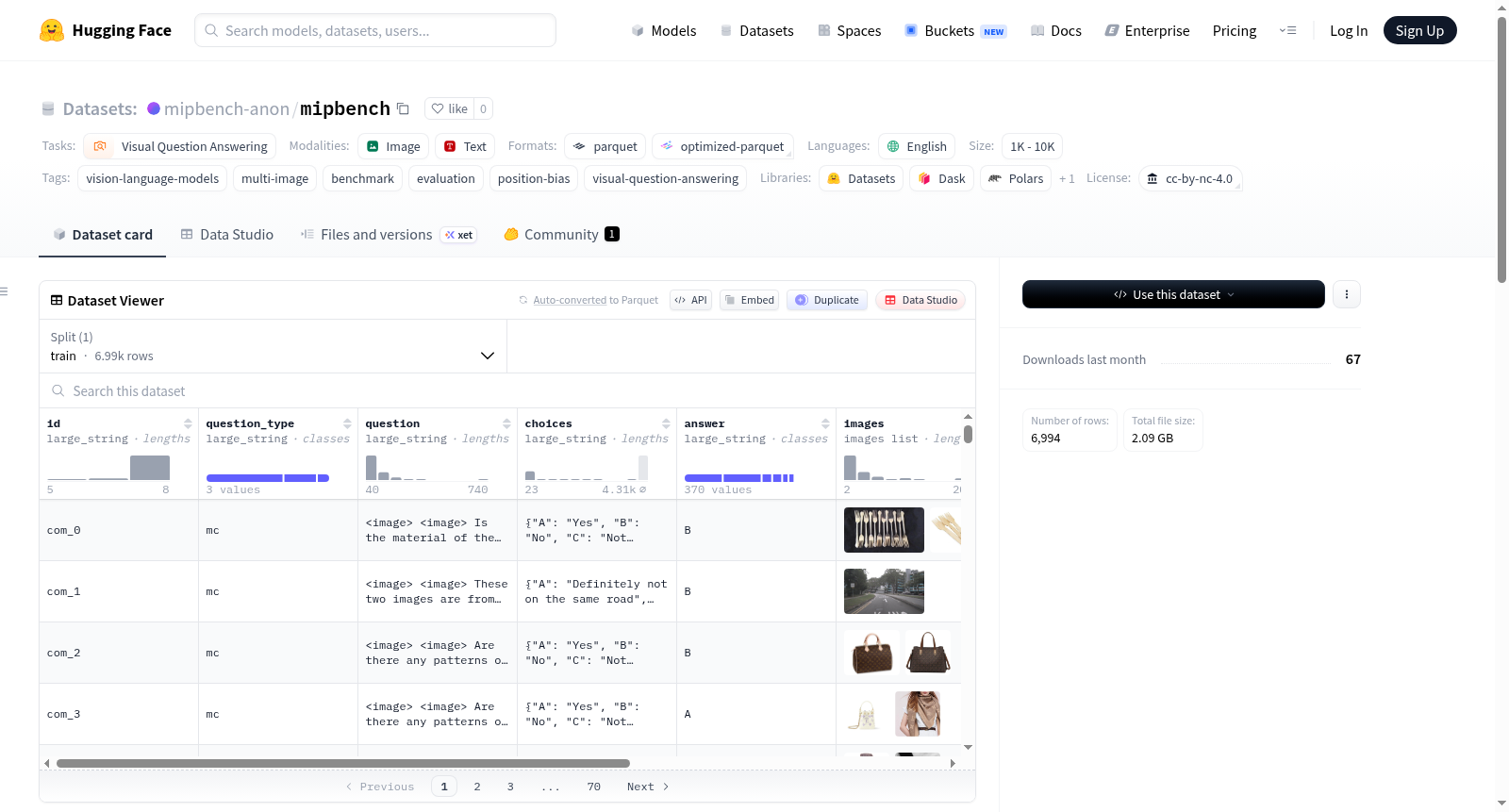Select the optimized-parquet format tag
Viewport: 1509px width, 812px height.
(x=722, y=146)
